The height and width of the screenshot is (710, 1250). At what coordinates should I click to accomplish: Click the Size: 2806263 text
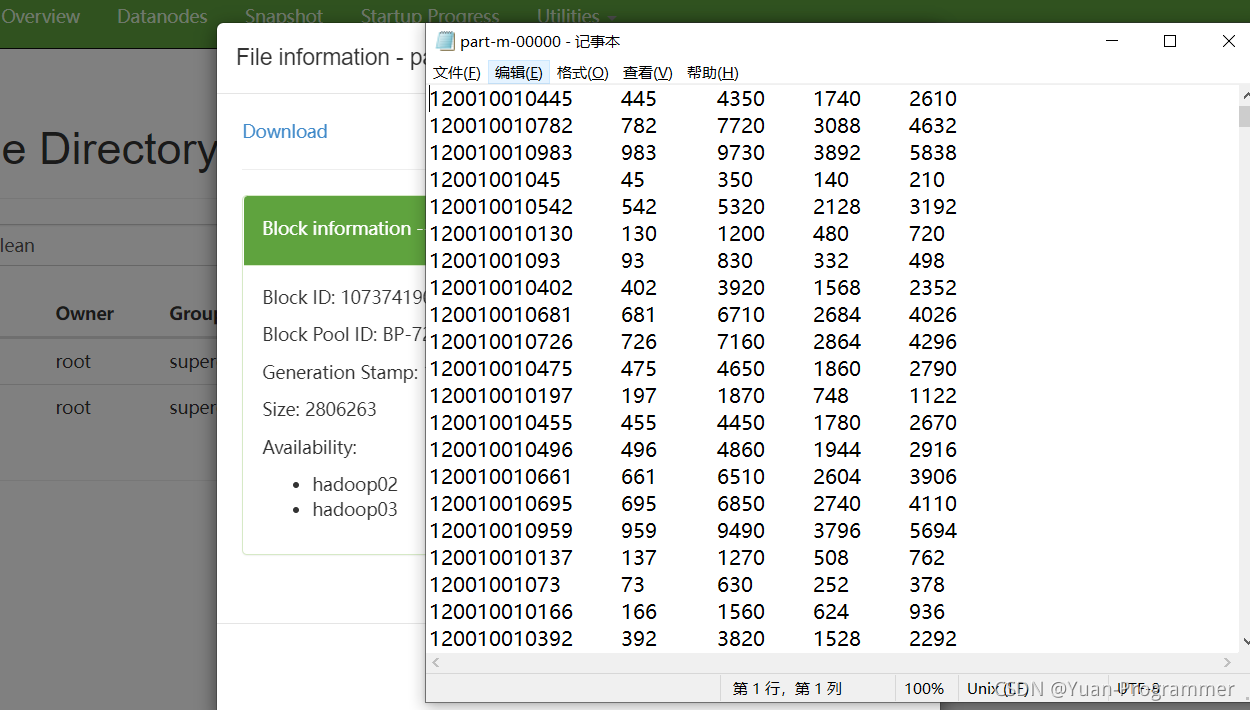[x=319, y=409]
